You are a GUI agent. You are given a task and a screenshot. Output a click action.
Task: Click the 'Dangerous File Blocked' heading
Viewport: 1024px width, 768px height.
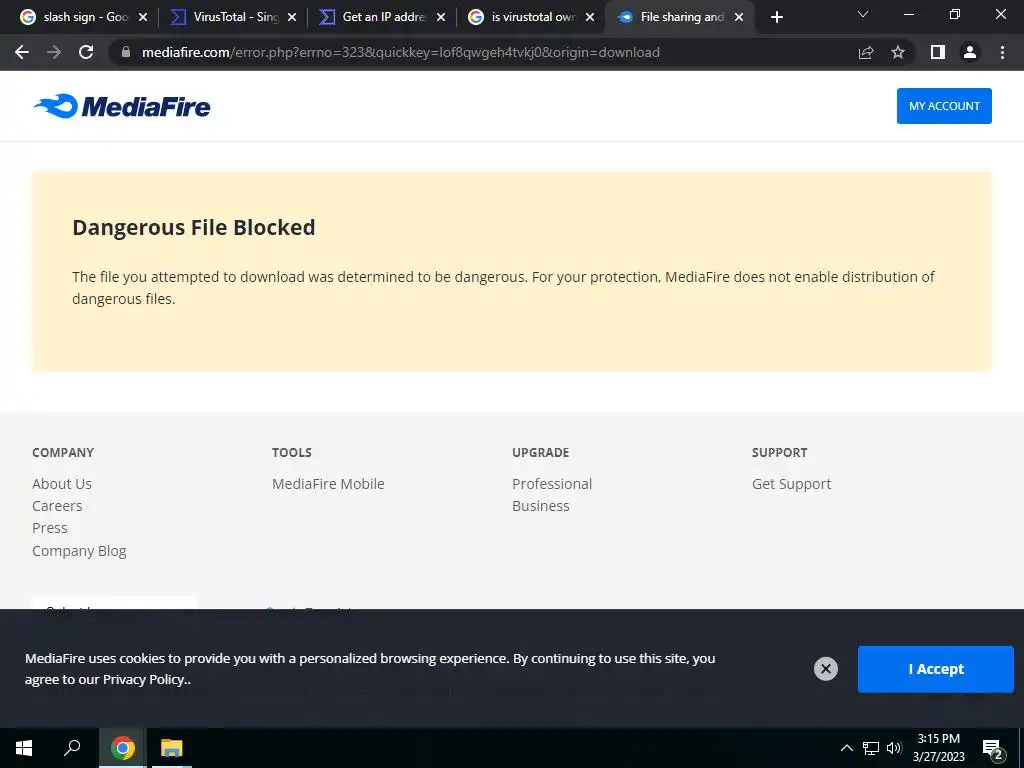[194, 227]
